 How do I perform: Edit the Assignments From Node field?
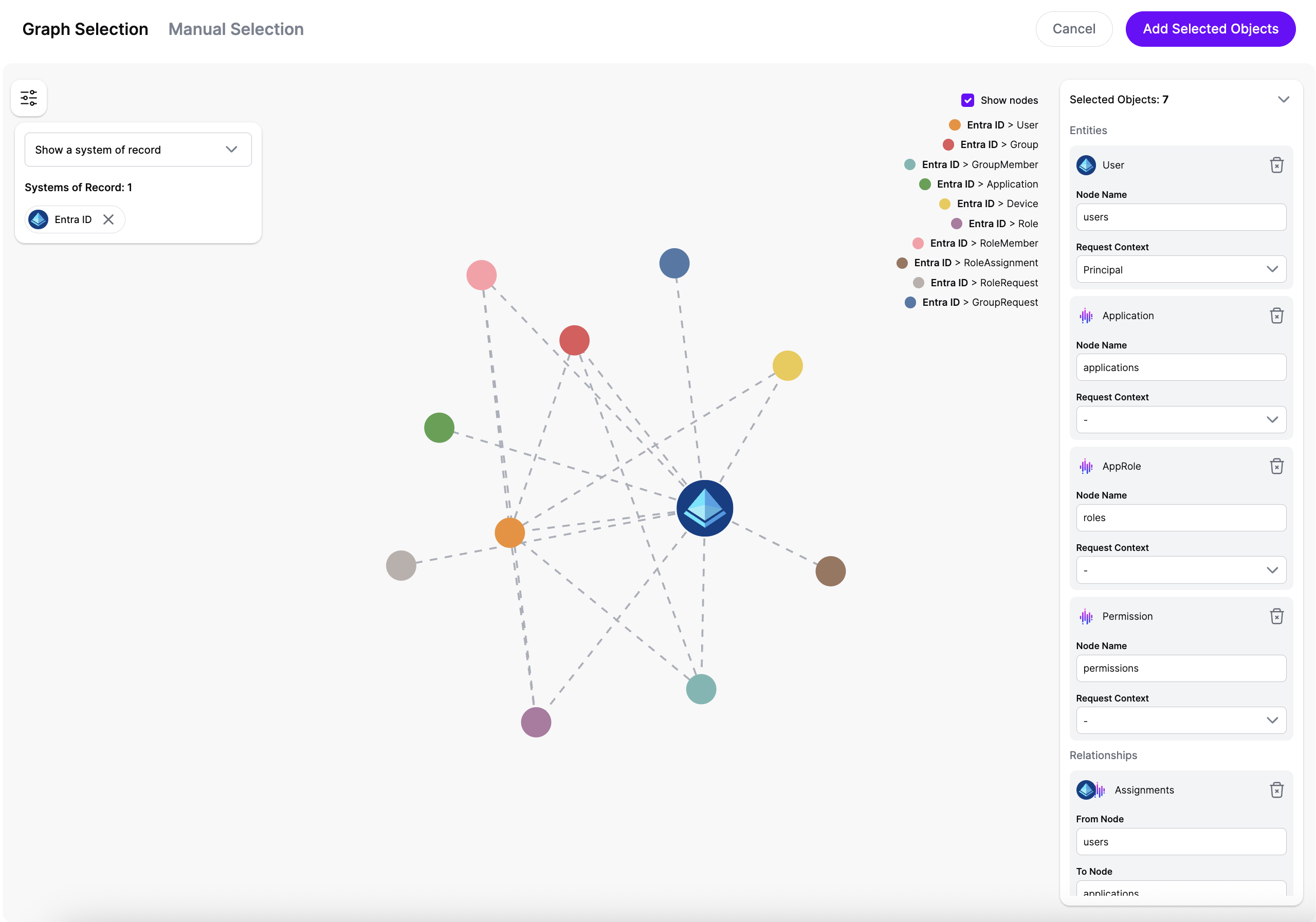pos(1181,842)
